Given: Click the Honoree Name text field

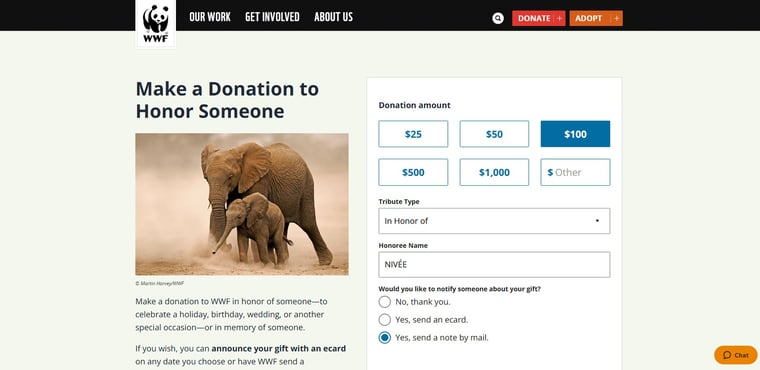Looking at the screenshot, I should [x=494, y=264].
